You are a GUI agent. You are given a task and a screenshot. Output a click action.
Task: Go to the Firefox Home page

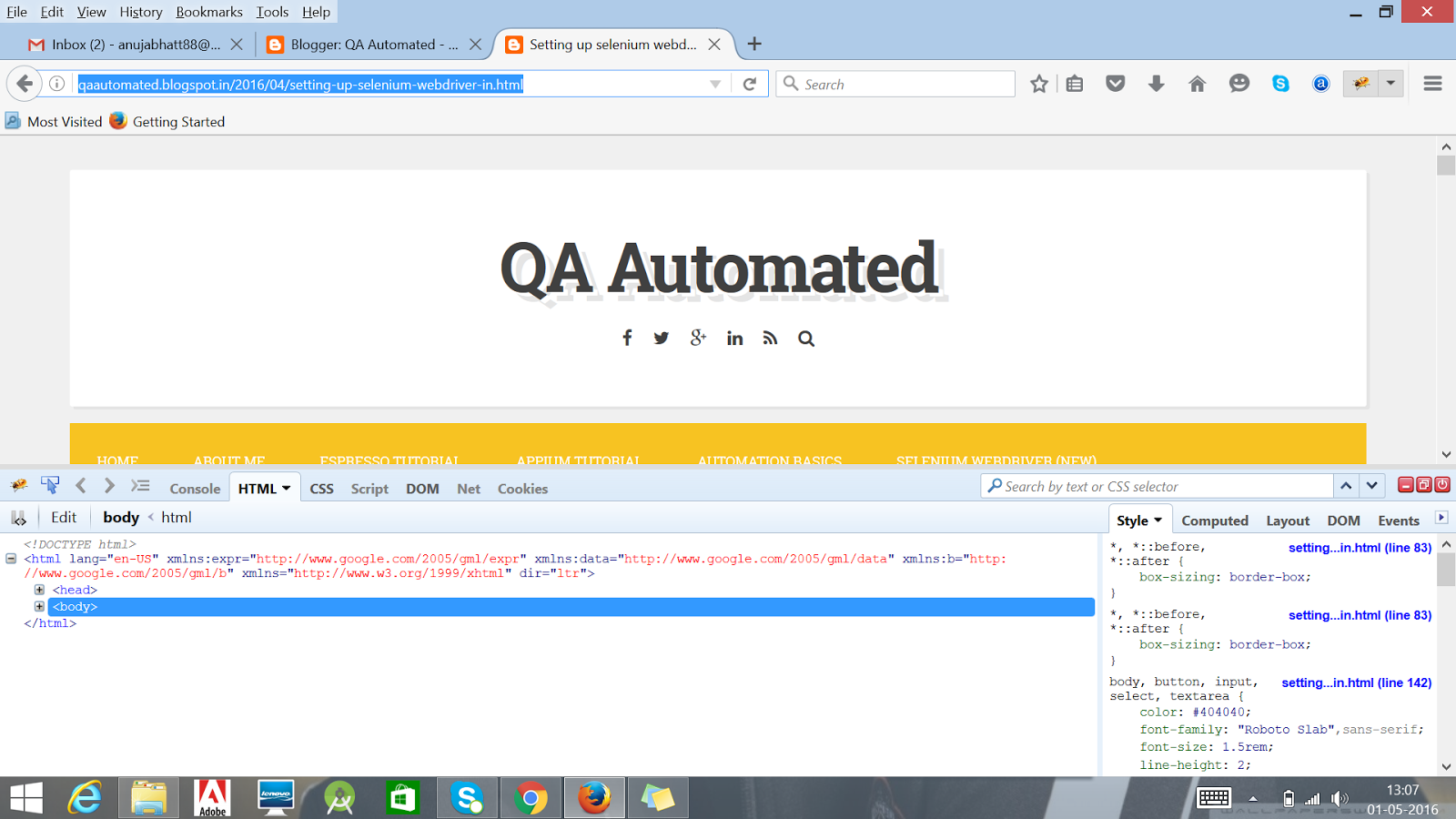(x=1198, y=84)
